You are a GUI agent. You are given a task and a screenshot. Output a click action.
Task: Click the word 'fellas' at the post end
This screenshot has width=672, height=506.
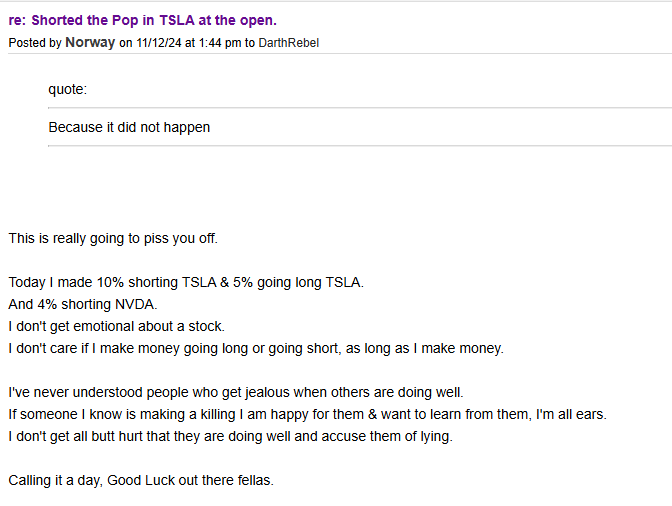click(250, 480)
